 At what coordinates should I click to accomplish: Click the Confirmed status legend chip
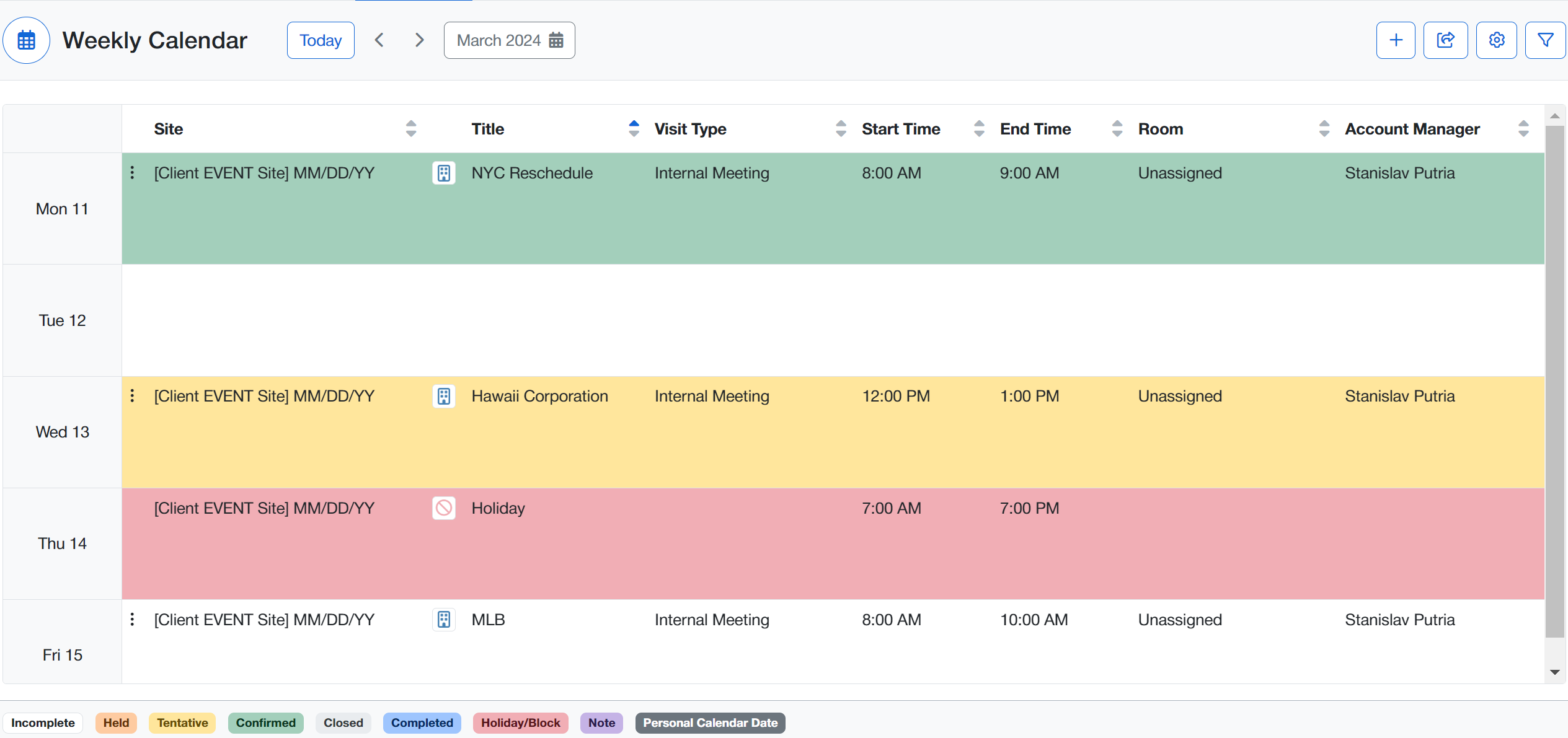click(x=265, y=723)
